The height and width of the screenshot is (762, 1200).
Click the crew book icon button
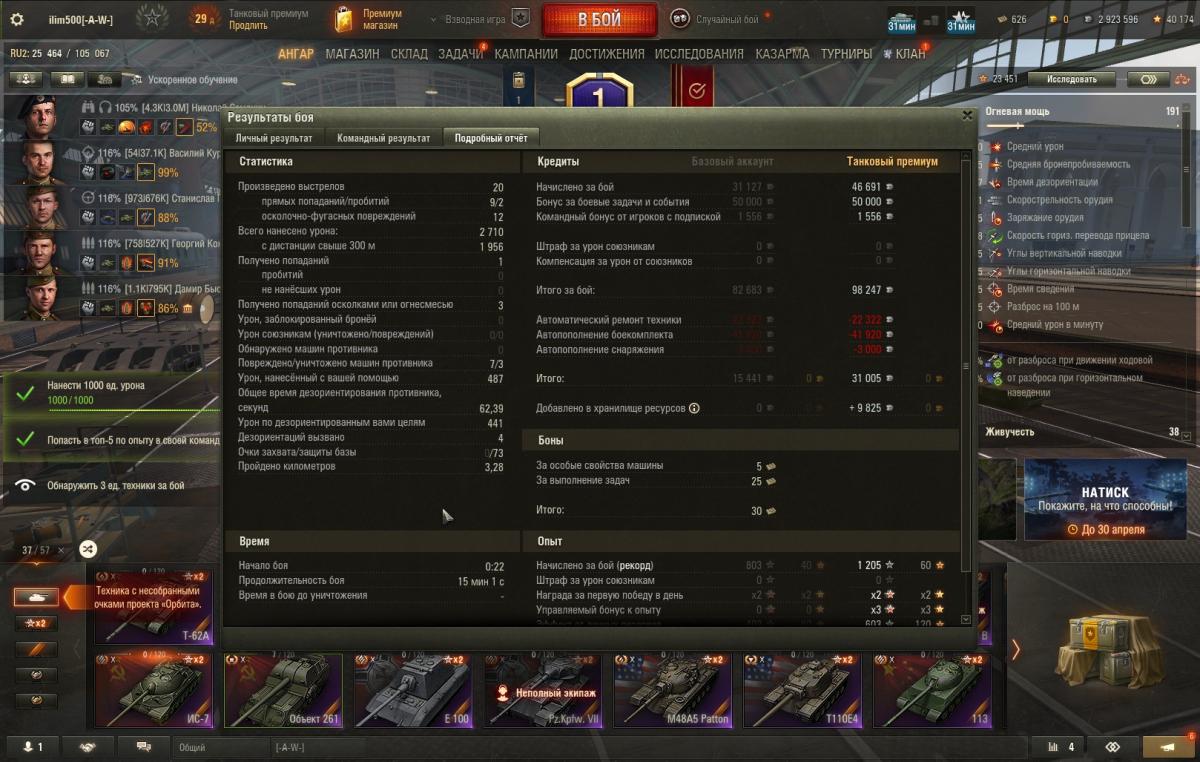coord(67,79)
